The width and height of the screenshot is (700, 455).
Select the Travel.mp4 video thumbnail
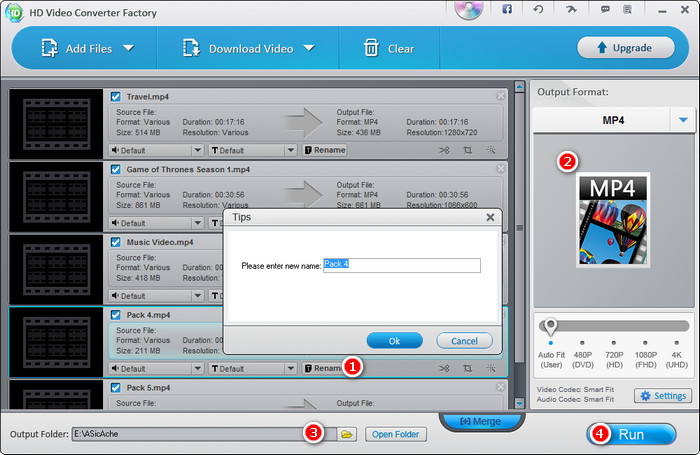click(x=56, y=124)
